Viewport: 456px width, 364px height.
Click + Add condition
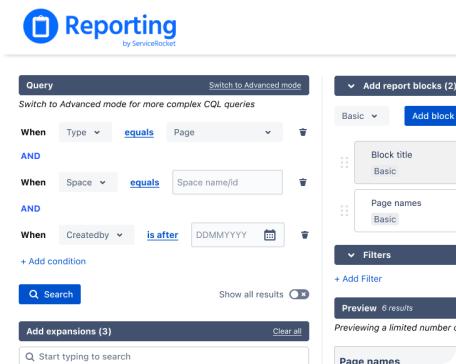(x=53, y=261)
